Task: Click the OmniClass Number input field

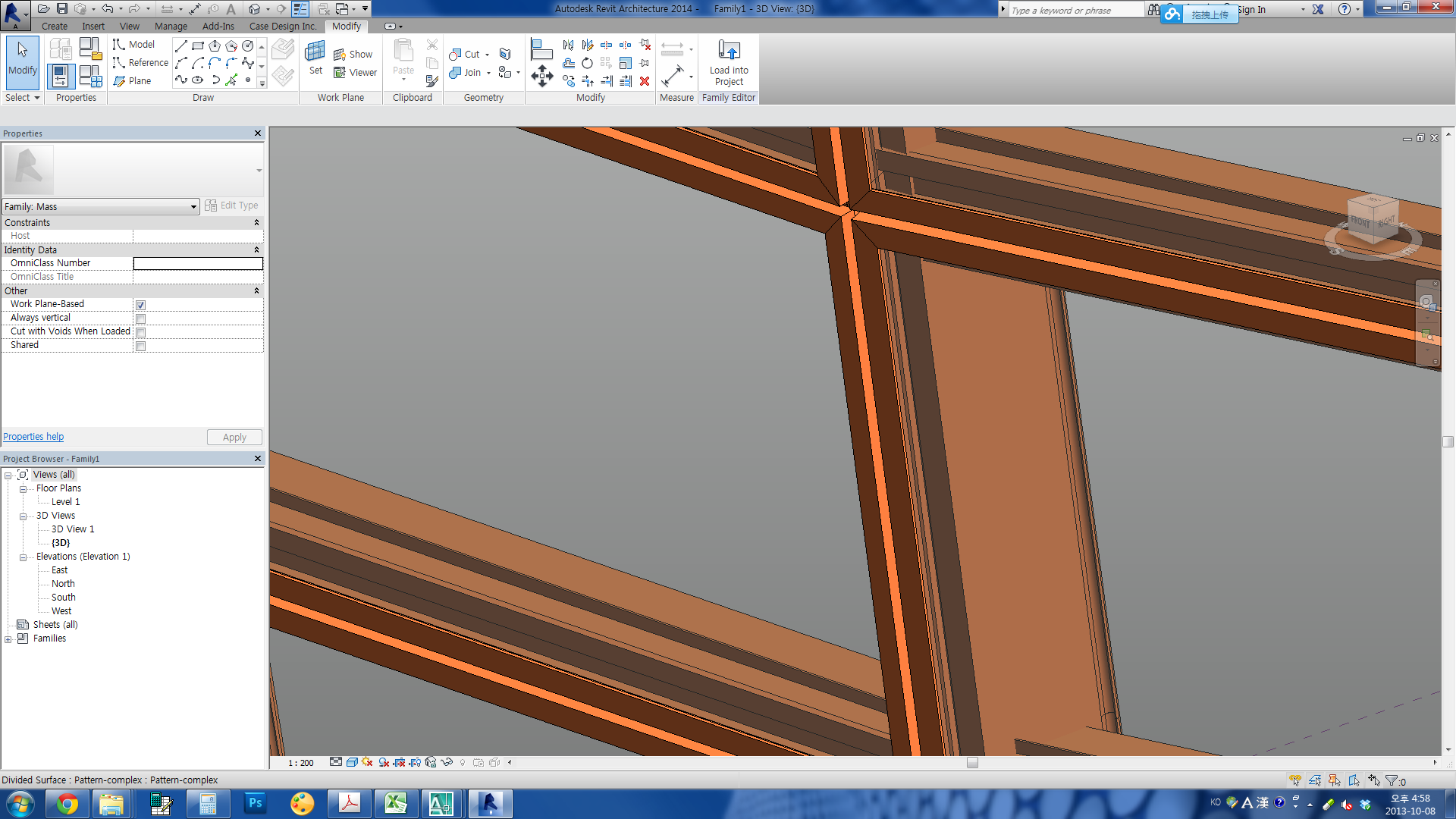Action: coord(198,263)
